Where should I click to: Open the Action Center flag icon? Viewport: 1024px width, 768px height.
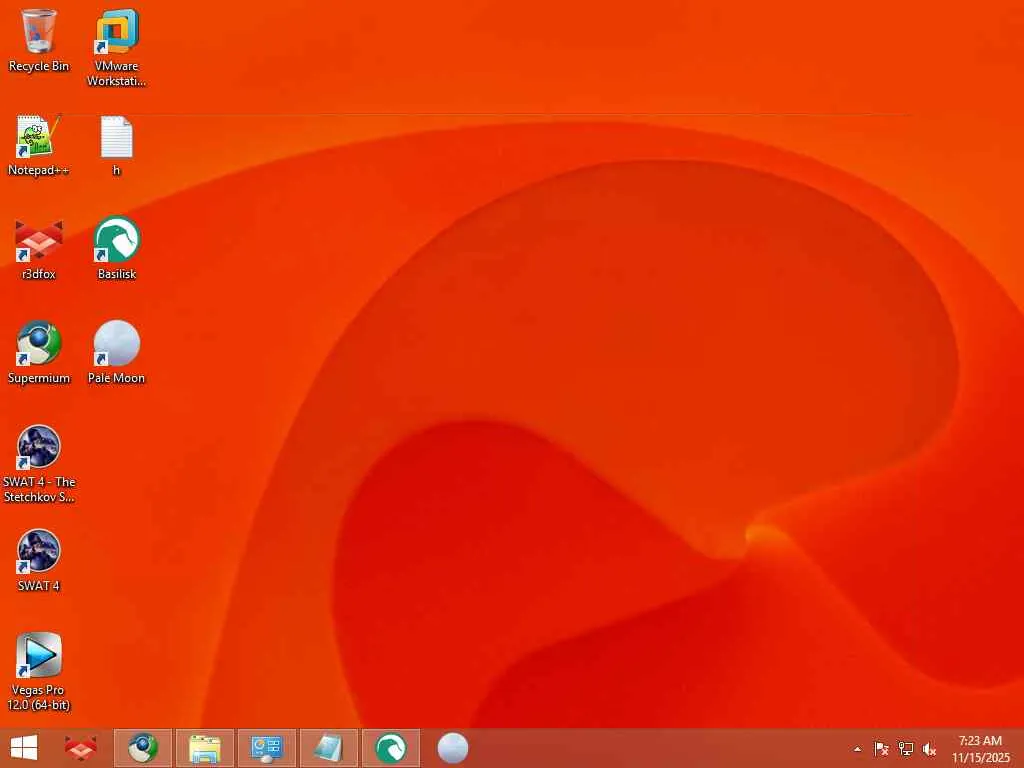[x=881, y=749]
